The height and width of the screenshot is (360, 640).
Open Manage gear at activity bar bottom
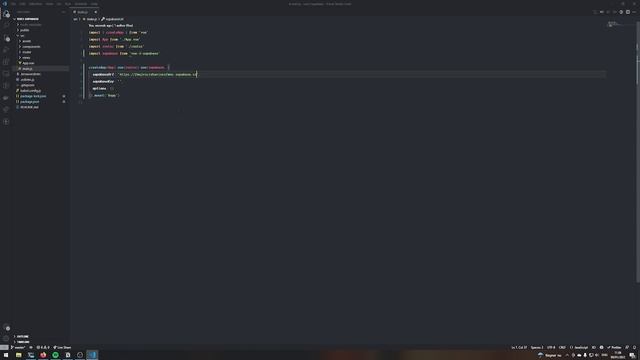coord(6,339)
